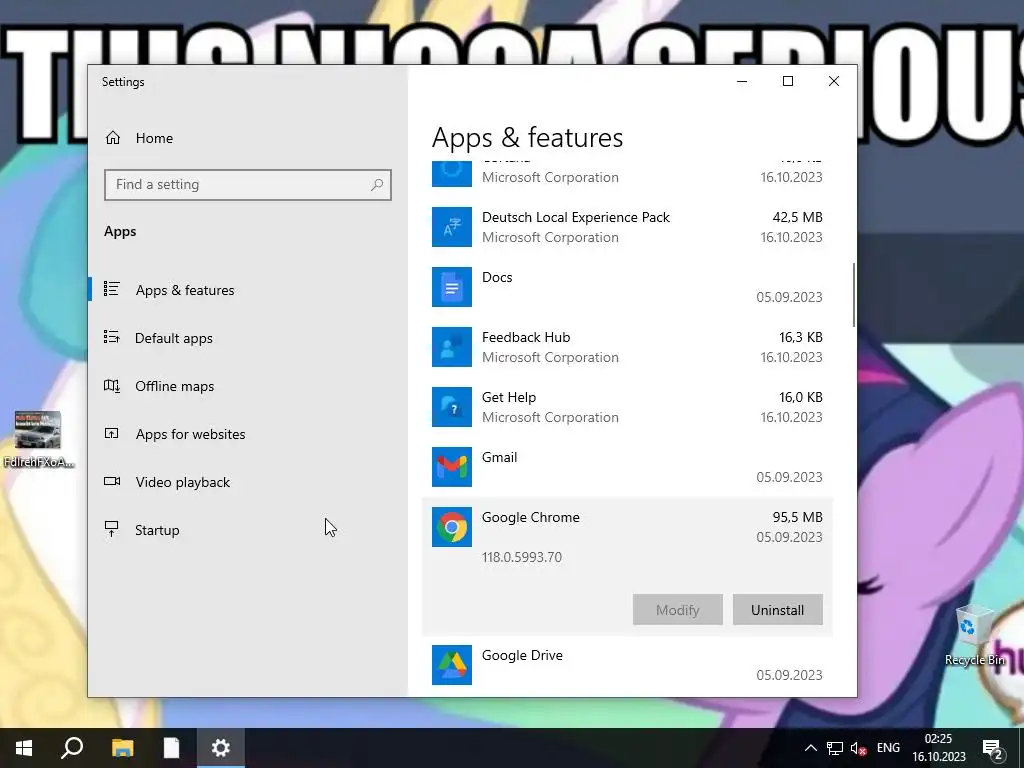Open Offline maps page
This screenshot has width=1024, height=768.
(x=174, y=386)
